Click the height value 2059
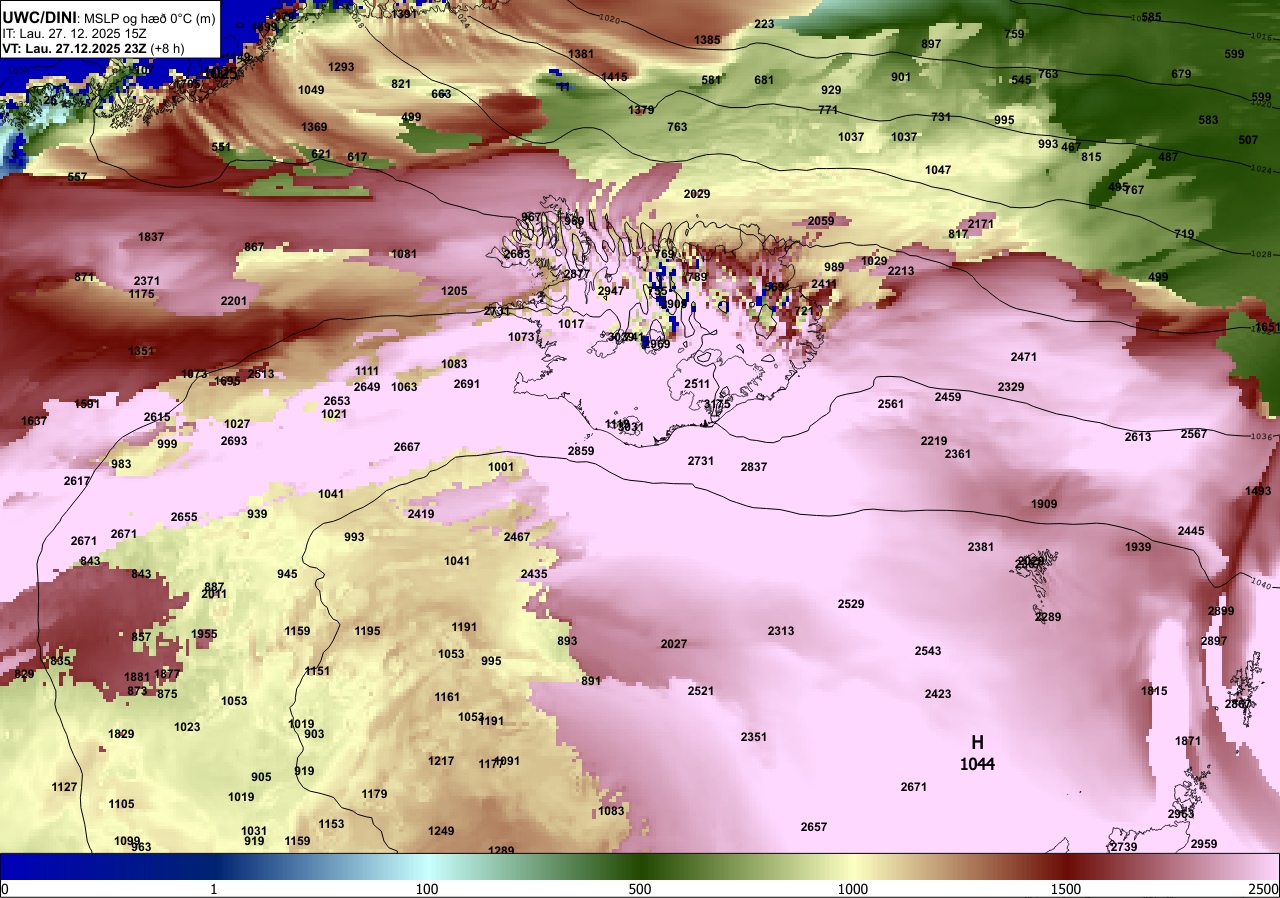 (821, 221)
